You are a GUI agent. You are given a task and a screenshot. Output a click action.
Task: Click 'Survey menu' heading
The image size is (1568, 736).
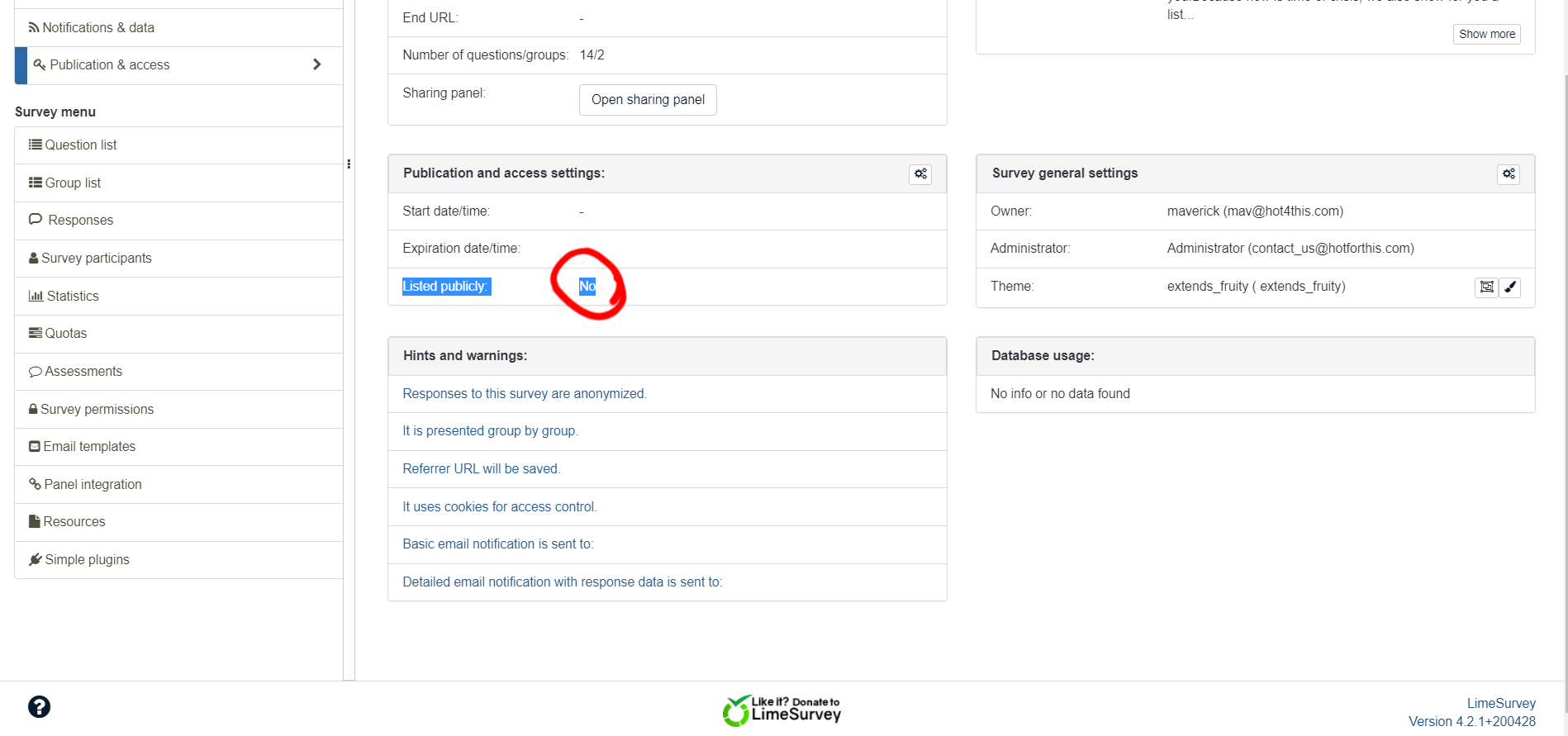[55, 112]
